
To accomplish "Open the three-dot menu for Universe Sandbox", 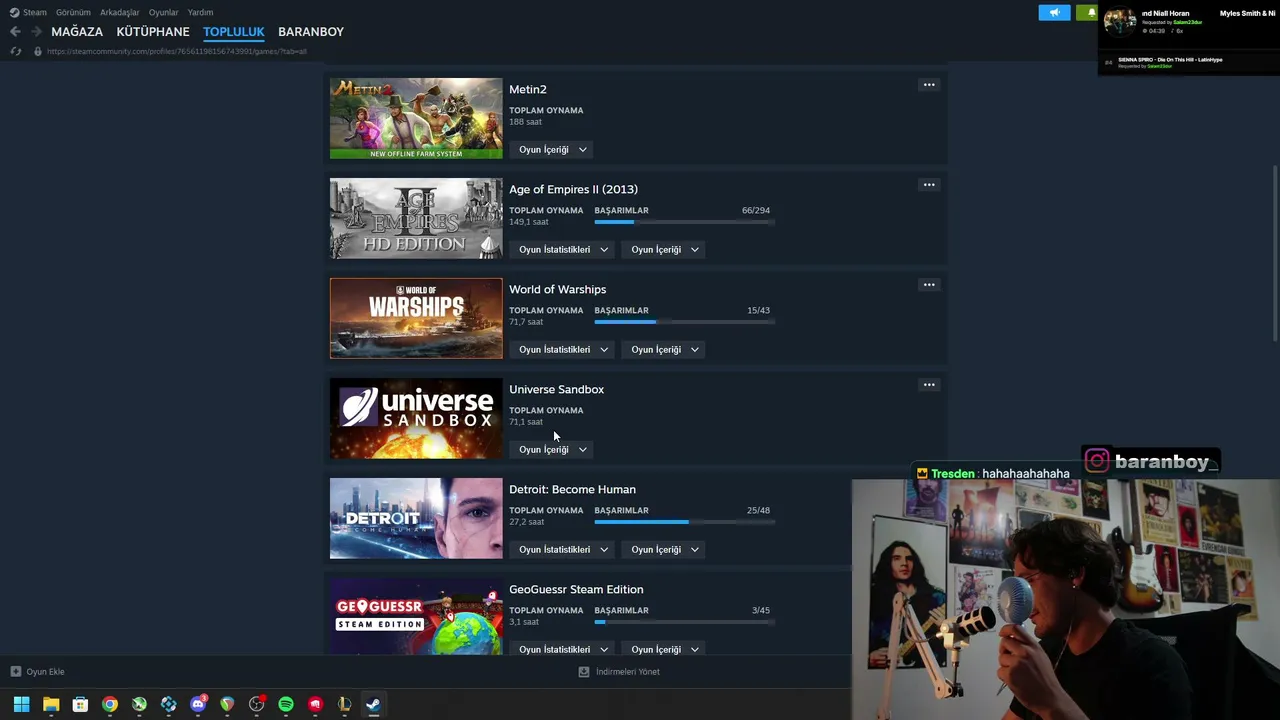I will [x=929, y=385].
